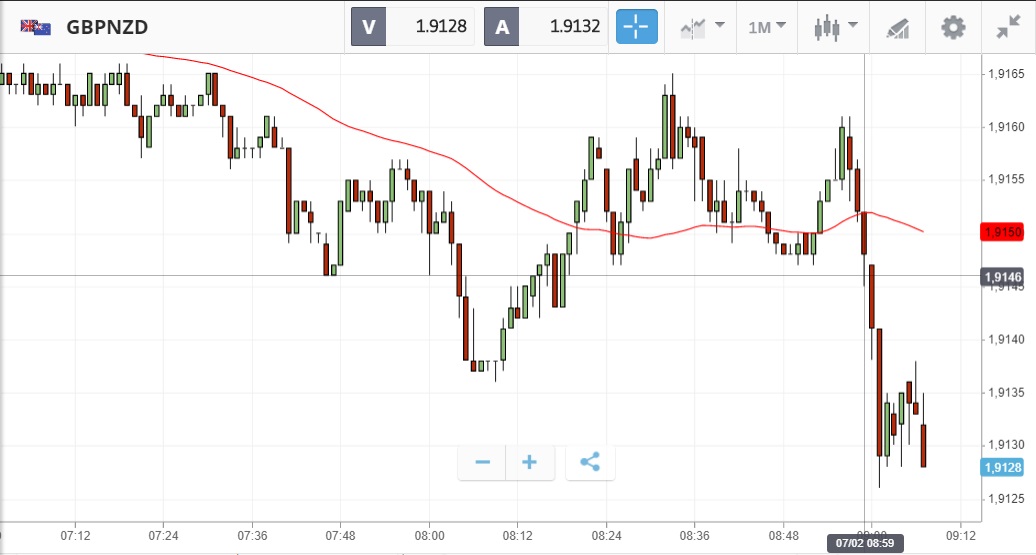Viewport: 1036px width, 555px height.
Task: Click the red moving average 1.9150 label
Action: coord(1004,232)
